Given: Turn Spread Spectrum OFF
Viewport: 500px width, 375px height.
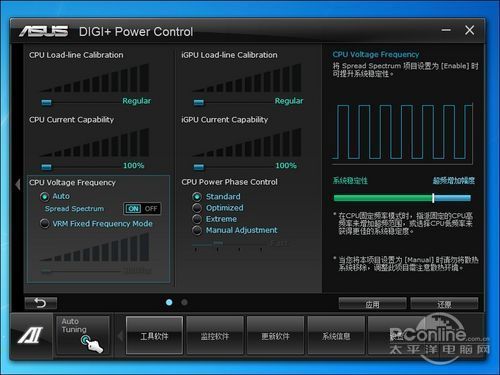Looking at the screenshot, I should pyautogui.click(x=151, y=209).
